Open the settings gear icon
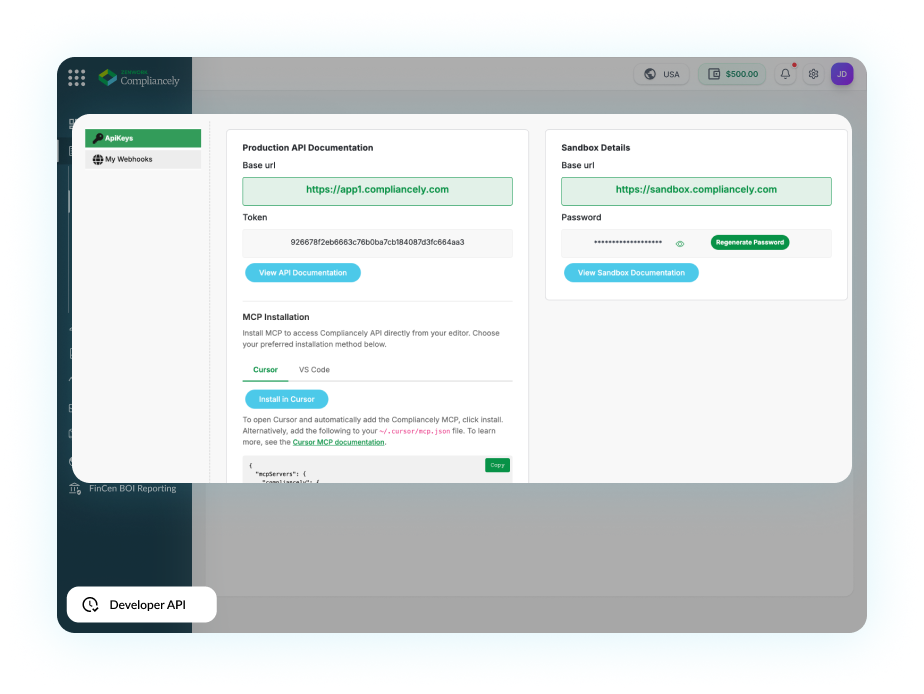Image resolution: width=924 pixels, height=694 pixels. tap(814, 74)
